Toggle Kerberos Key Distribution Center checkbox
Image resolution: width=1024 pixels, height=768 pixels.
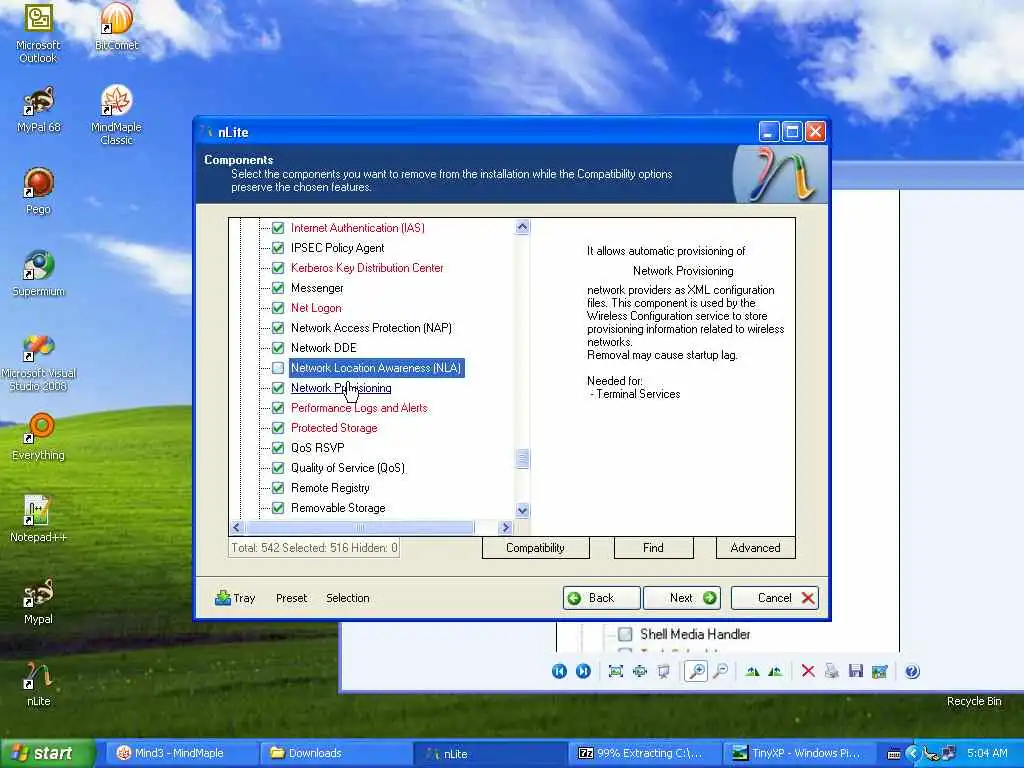click(x=278, y=268)
